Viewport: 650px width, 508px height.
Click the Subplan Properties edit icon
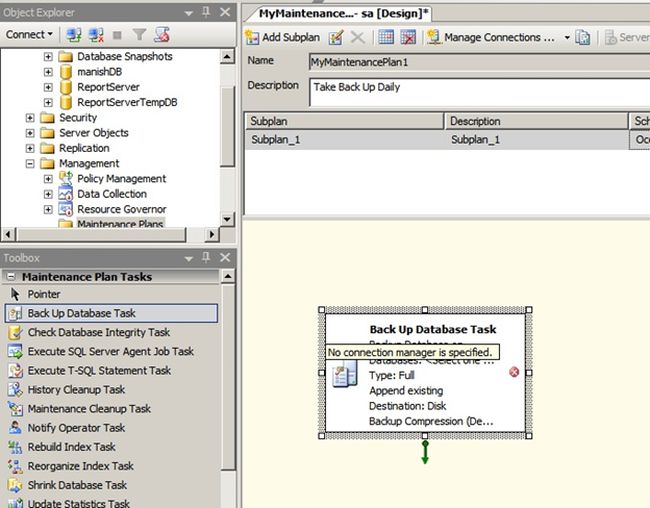[336, 37]
